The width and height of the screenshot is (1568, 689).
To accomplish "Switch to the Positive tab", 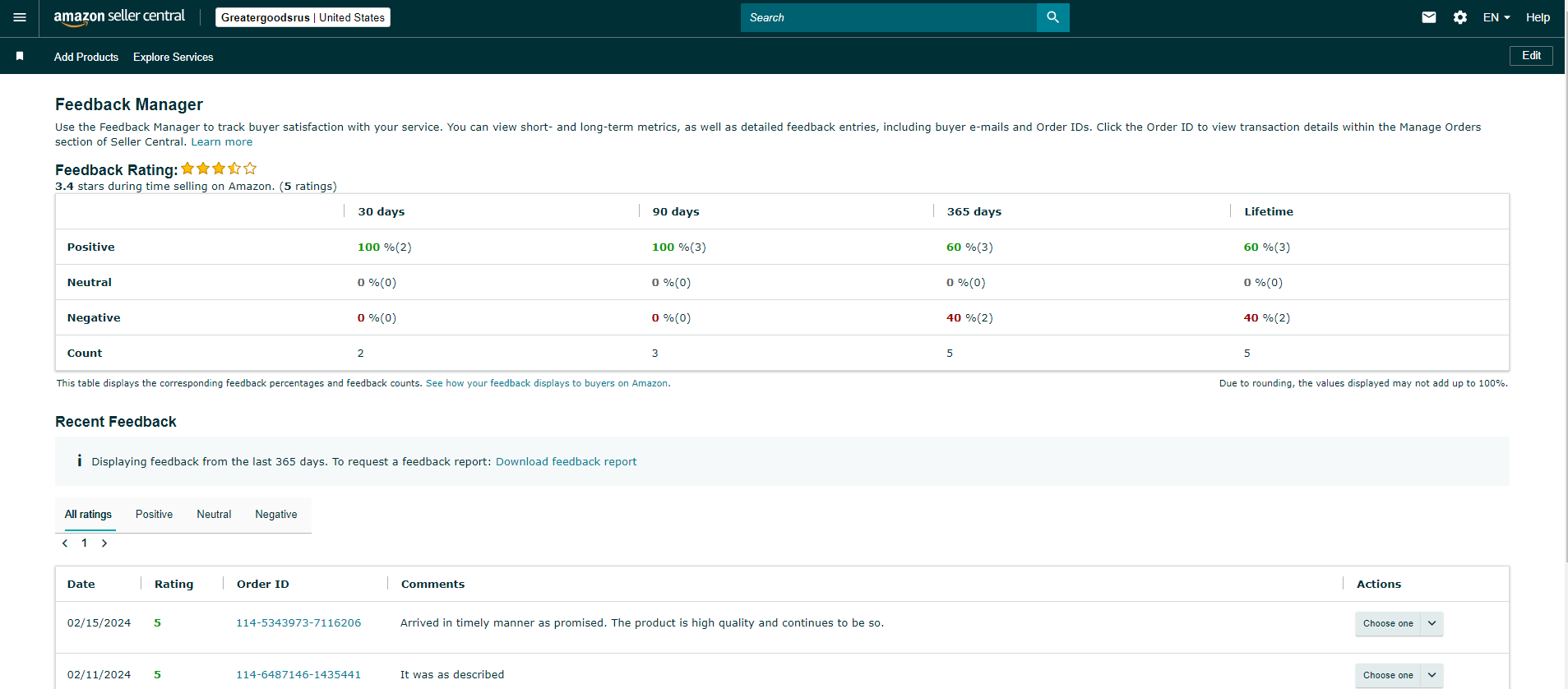I will coord(154,515).
